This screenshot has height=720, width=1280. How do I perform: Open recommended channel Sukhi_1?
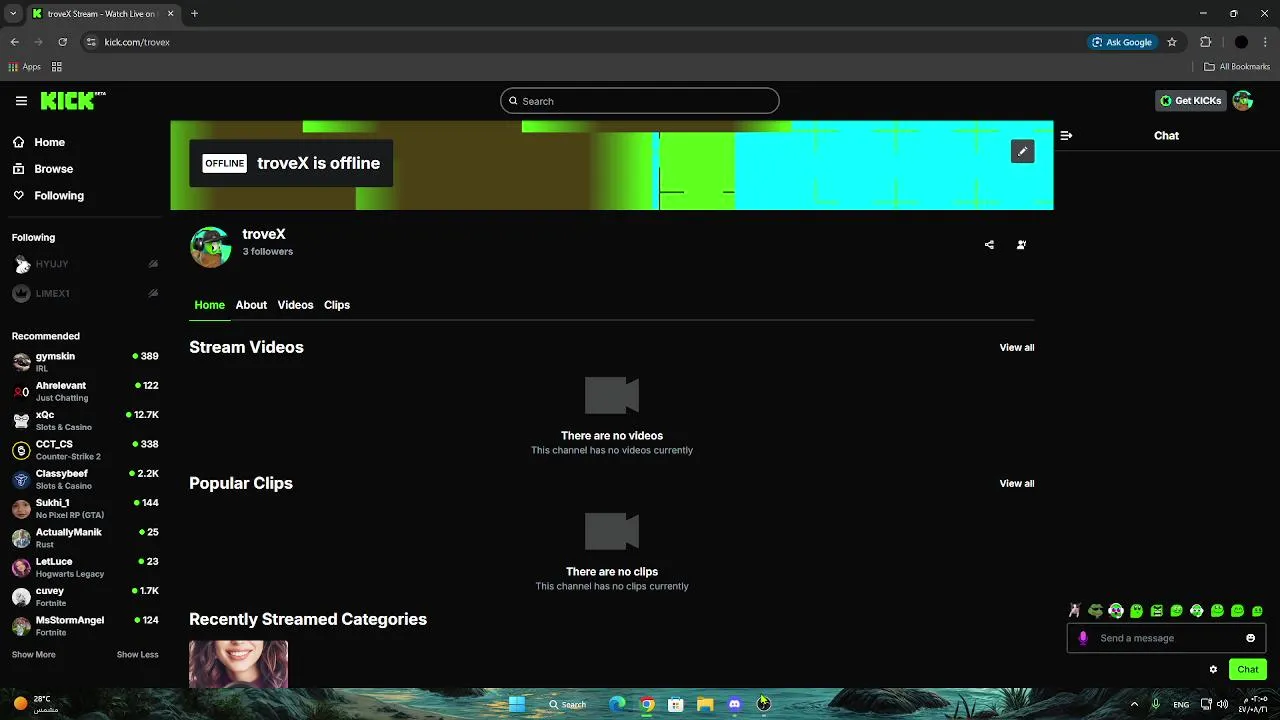coord(85,509)
